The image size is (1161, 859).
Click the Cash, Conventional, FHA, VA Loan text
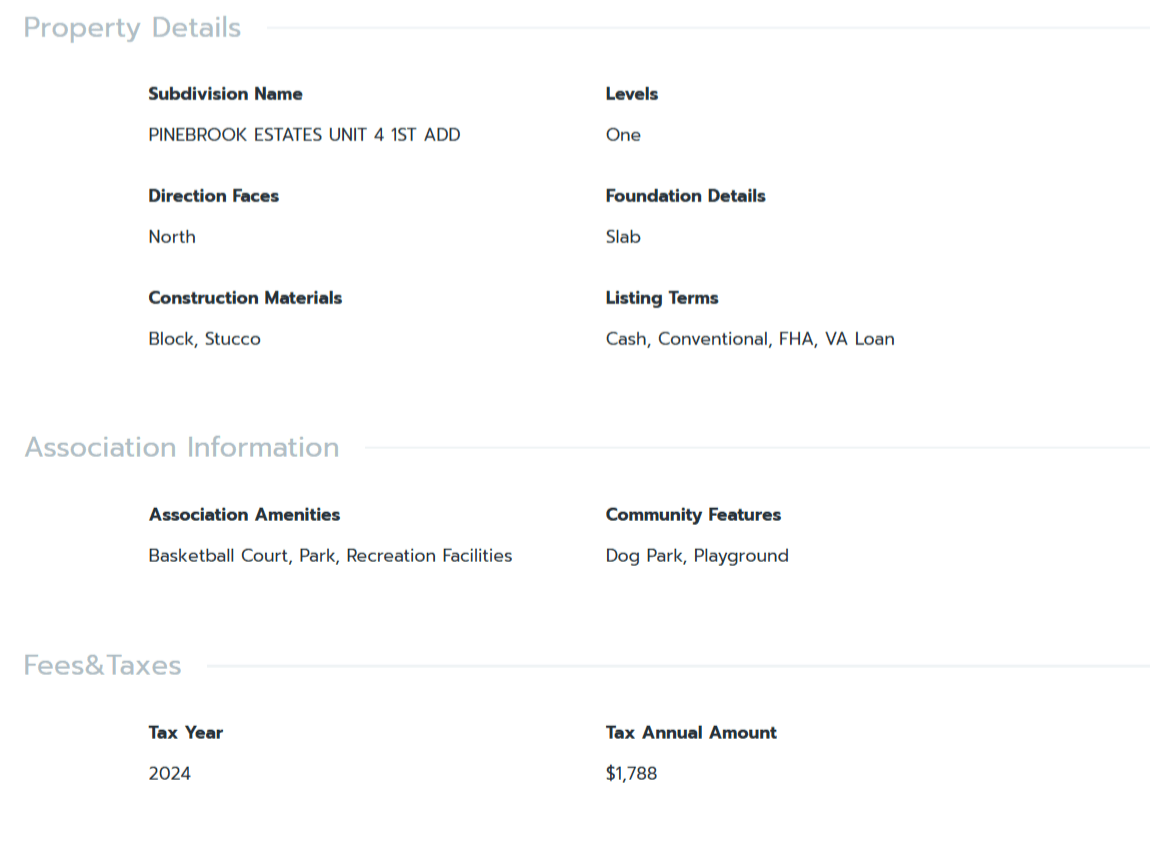pos(749,339)
